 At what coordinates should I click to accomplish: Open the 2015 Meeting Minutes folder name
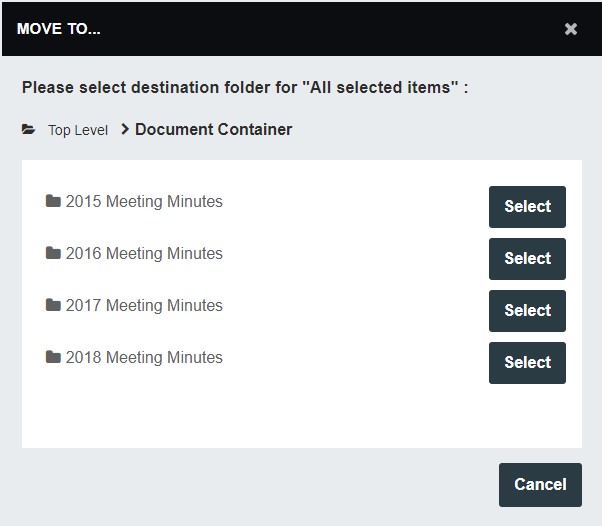pos(144,201)
